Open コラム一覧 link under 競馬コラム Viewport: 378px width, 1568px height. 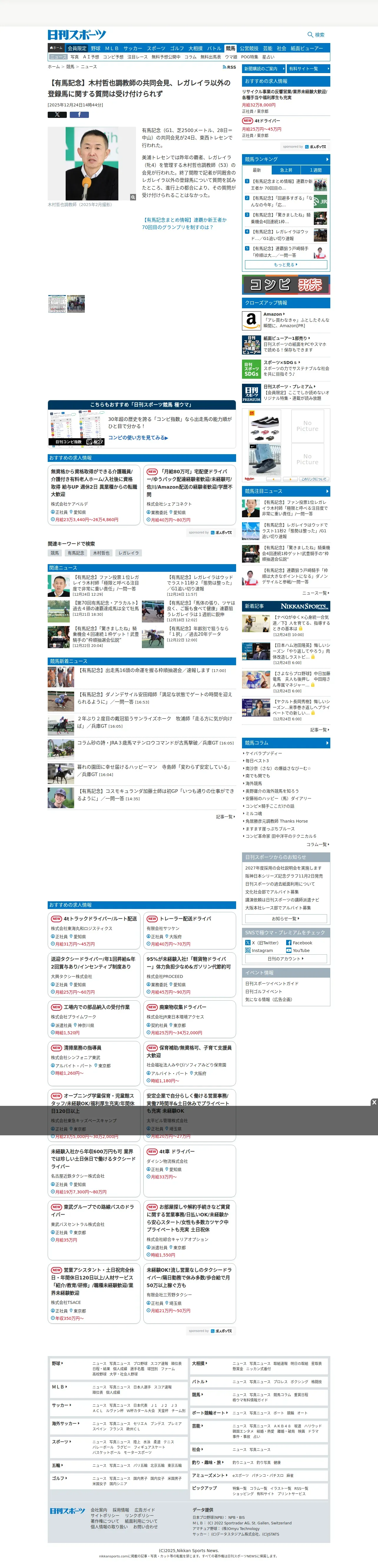[x=318, y=844]
